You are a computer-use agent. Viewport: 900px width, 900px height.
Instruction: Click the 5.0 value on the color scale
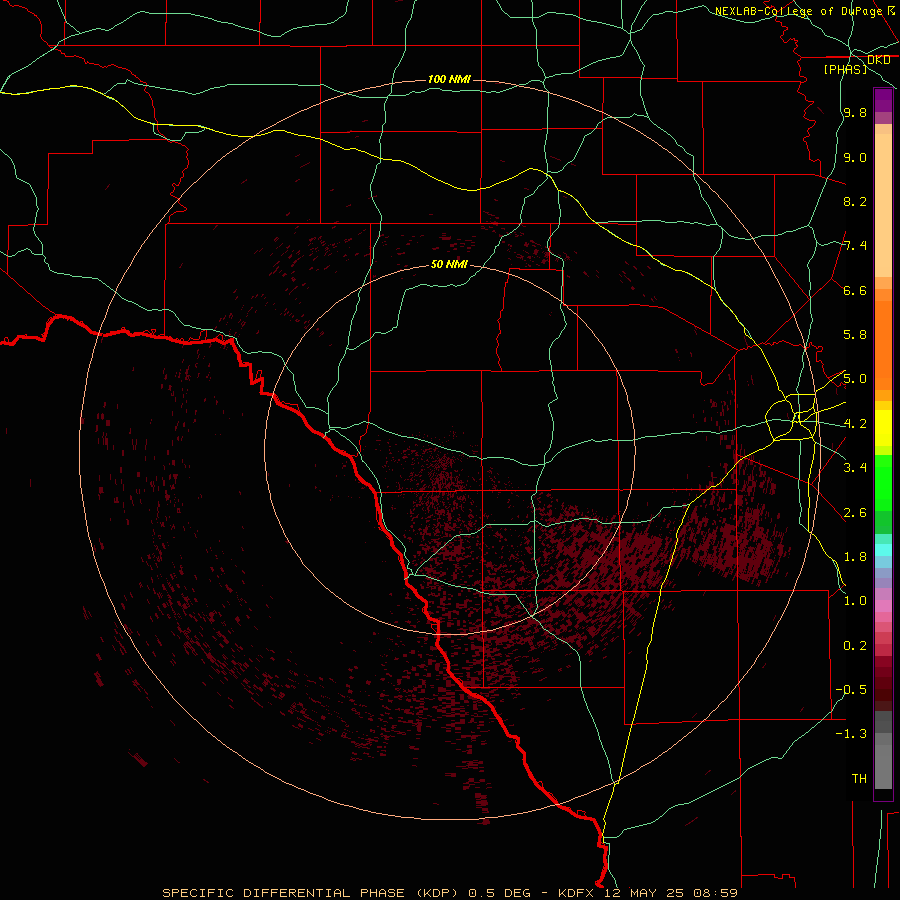pyautogui.click(x=855, y=379)
